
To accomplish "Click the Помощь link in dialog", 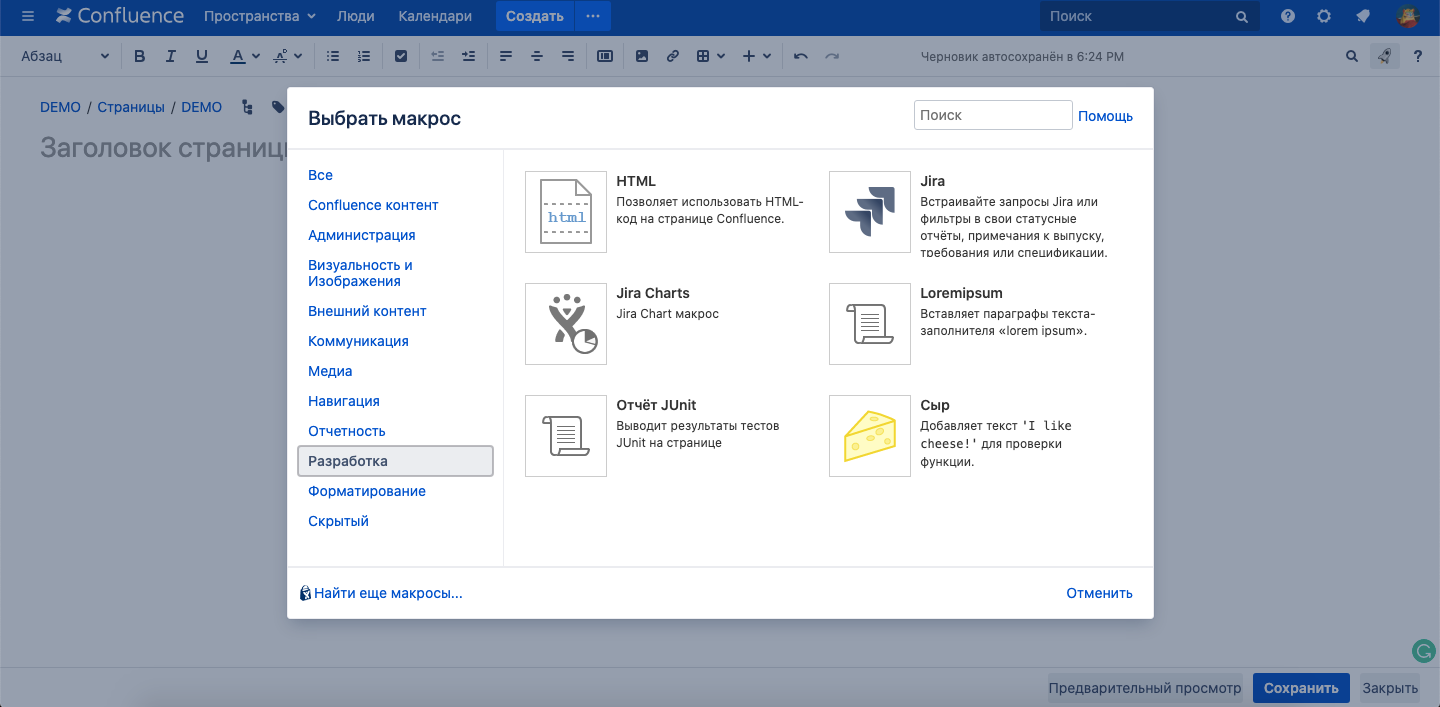I will pos(1105,116).
